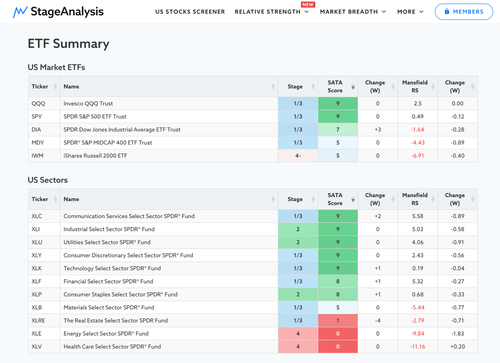Select the DIA ticker cell
This screenshot has width=500, height=363.
(x=44, y=130)
